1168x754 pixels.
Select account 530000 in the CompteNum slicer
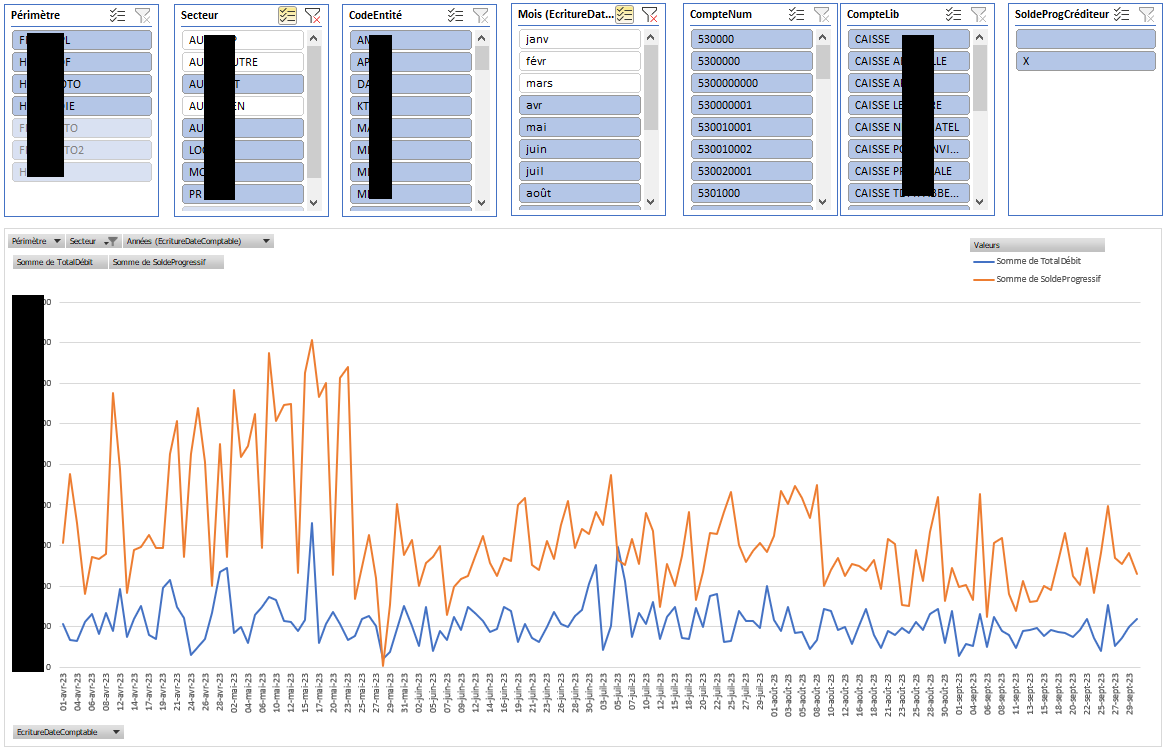click(752, 39)
